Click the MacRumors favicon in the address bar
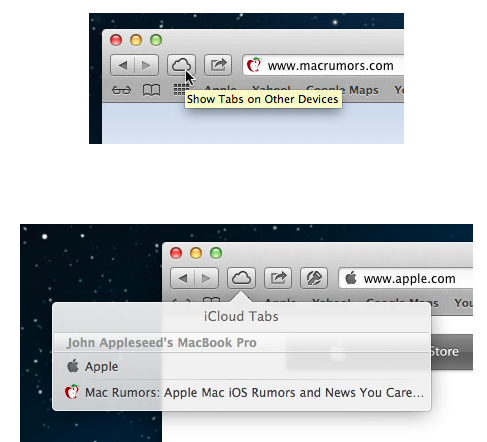The height and width of the screenshot is (442, 487). [254, 65]
